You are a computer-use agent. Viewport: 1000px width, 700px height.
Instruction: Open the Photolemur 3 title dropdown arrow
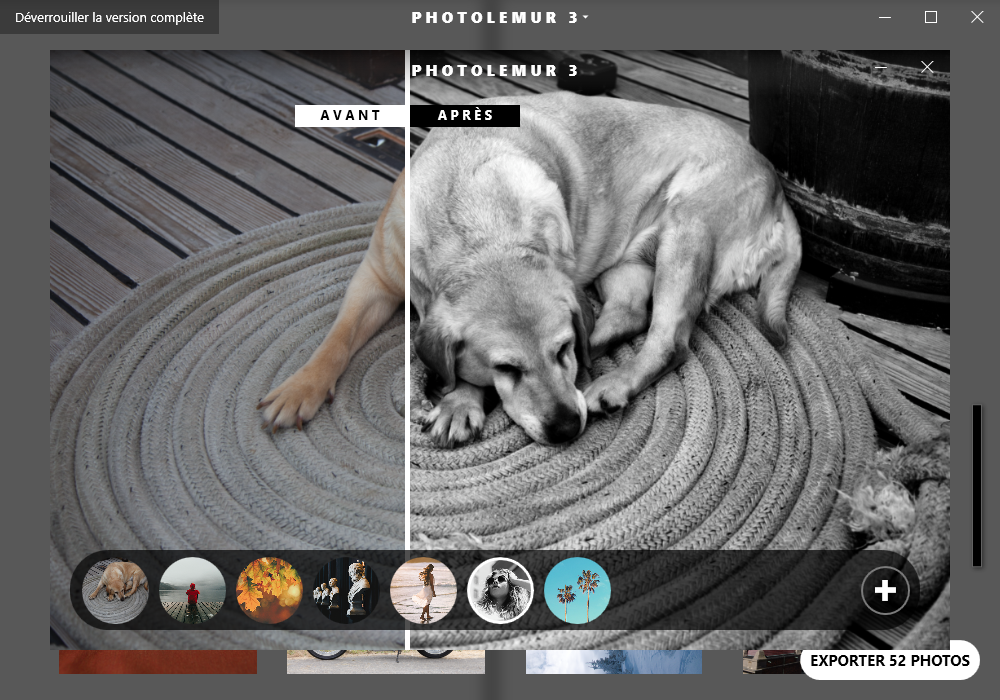[585, 17]
